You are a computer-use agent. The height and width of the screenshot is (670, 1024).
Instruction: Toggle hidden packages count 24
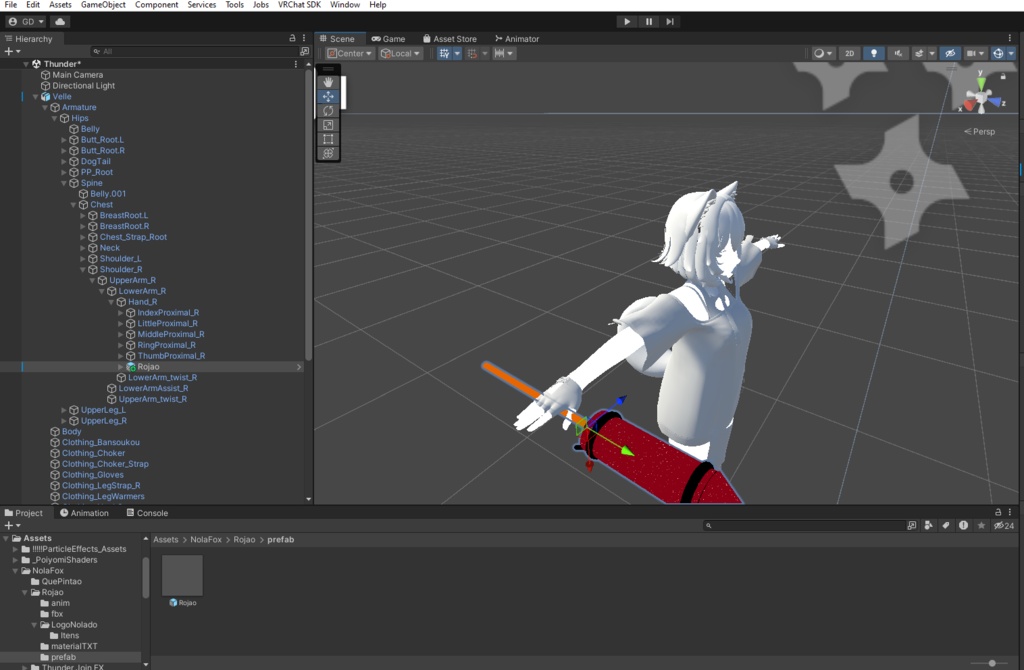(1004, 525)
